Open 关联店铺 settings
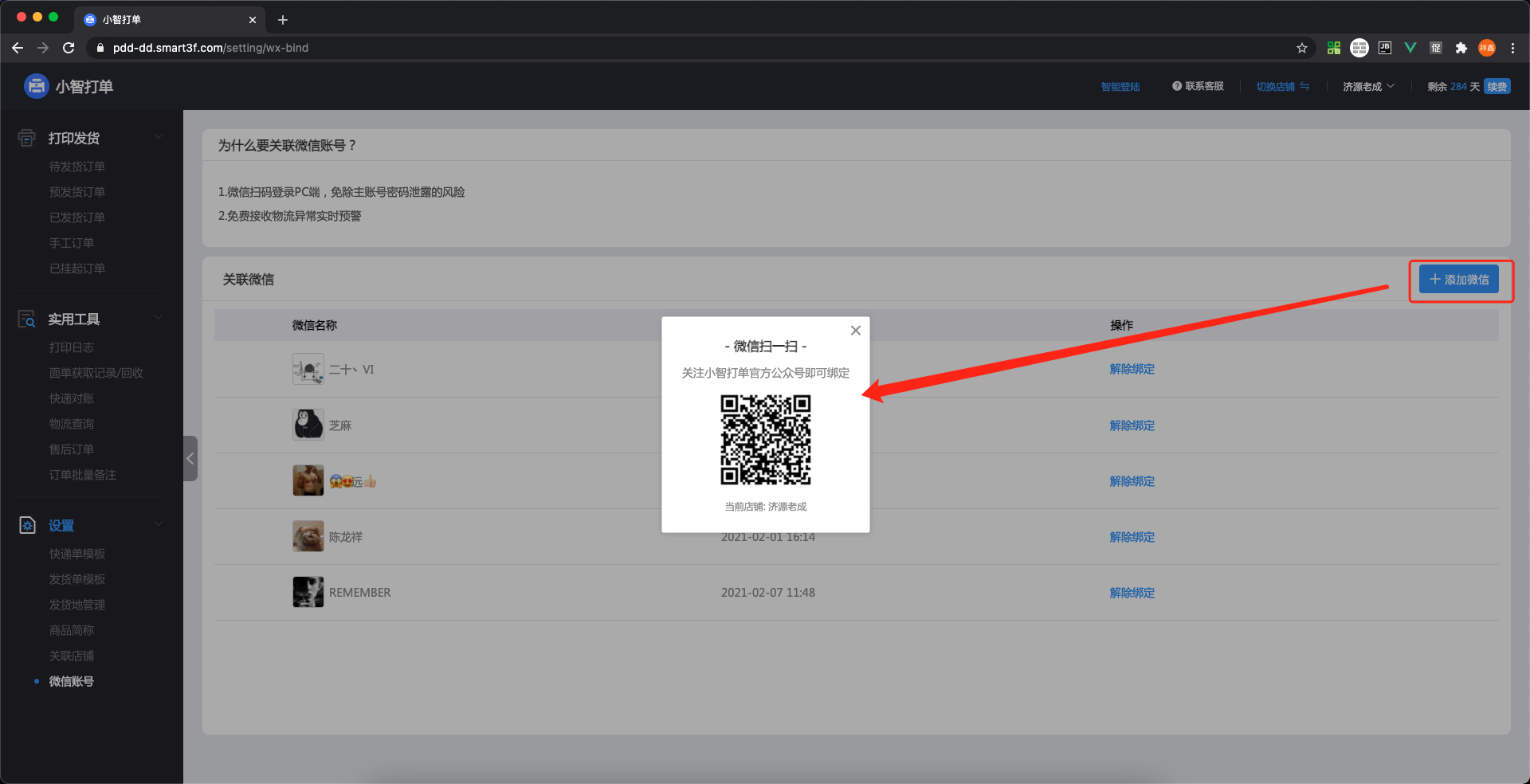Image resolution: width=1530 pixels, height=784 pixels. pos(72,656)
